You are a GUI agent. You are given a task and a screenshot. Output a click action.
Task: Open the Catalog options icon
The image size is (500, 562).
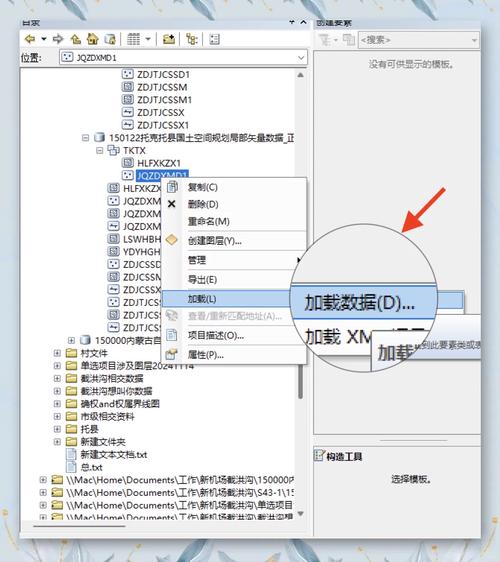tap(214, 39)
